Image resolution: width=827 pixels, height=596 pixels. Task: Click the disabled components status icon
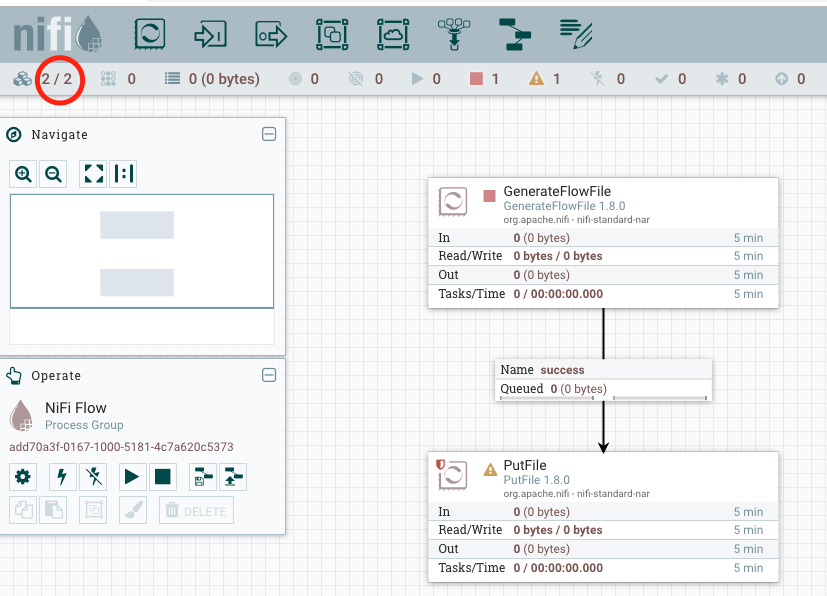coord(597,79)
